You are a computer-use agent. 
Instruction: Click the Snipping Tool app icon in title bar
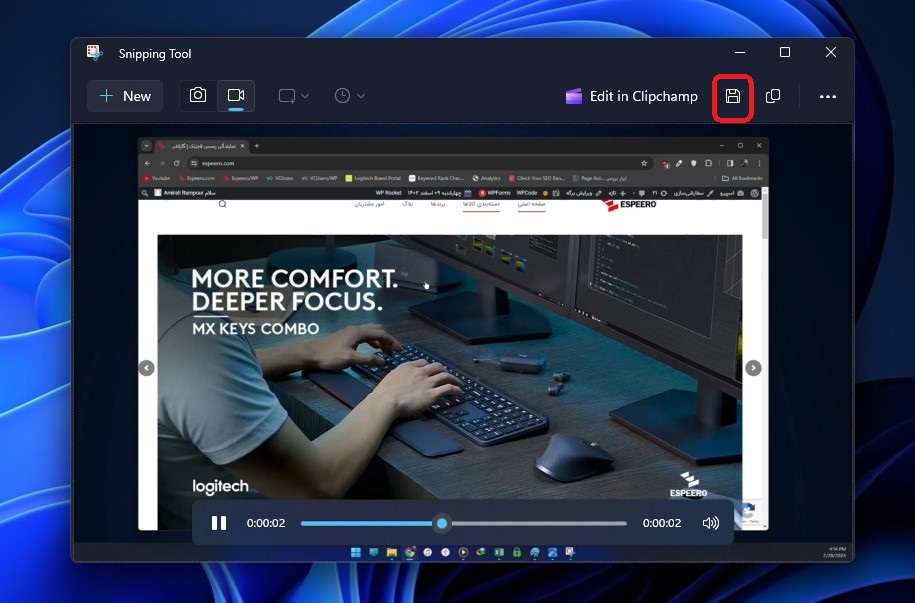(x=95, y=53)
